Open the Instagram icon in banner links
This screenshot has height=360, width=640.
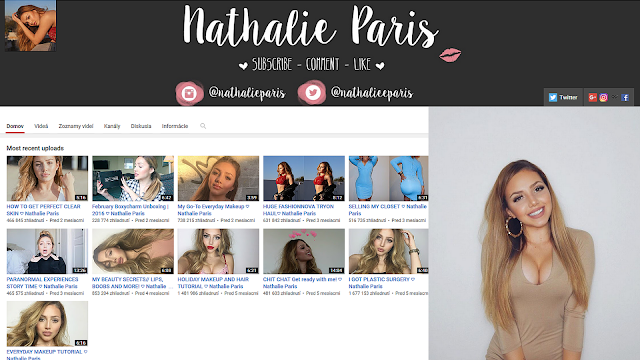click(604, 97)
